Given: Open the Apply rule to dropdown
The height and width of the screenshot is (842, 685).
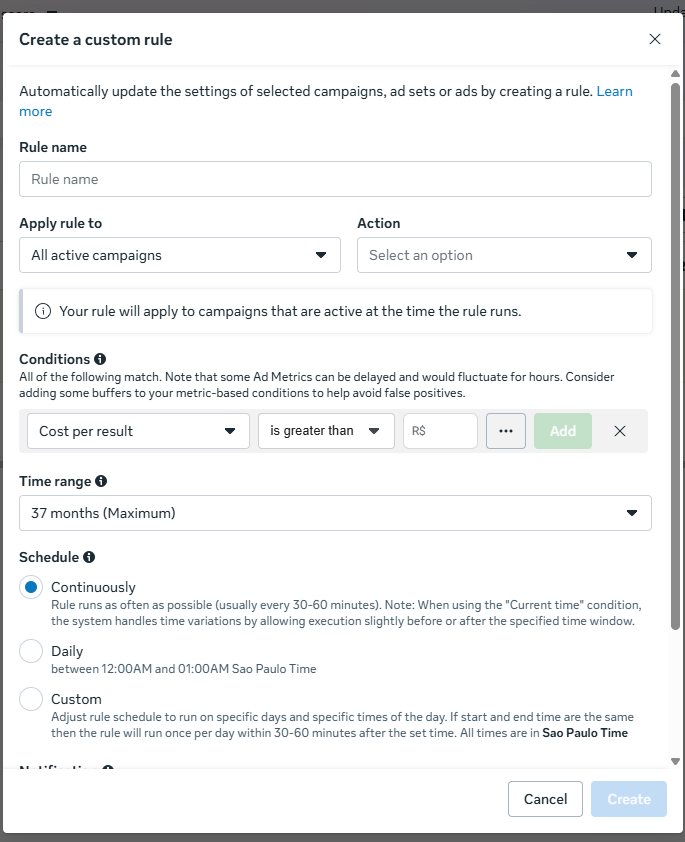Looking at the screenshot, I should (180, 255).
